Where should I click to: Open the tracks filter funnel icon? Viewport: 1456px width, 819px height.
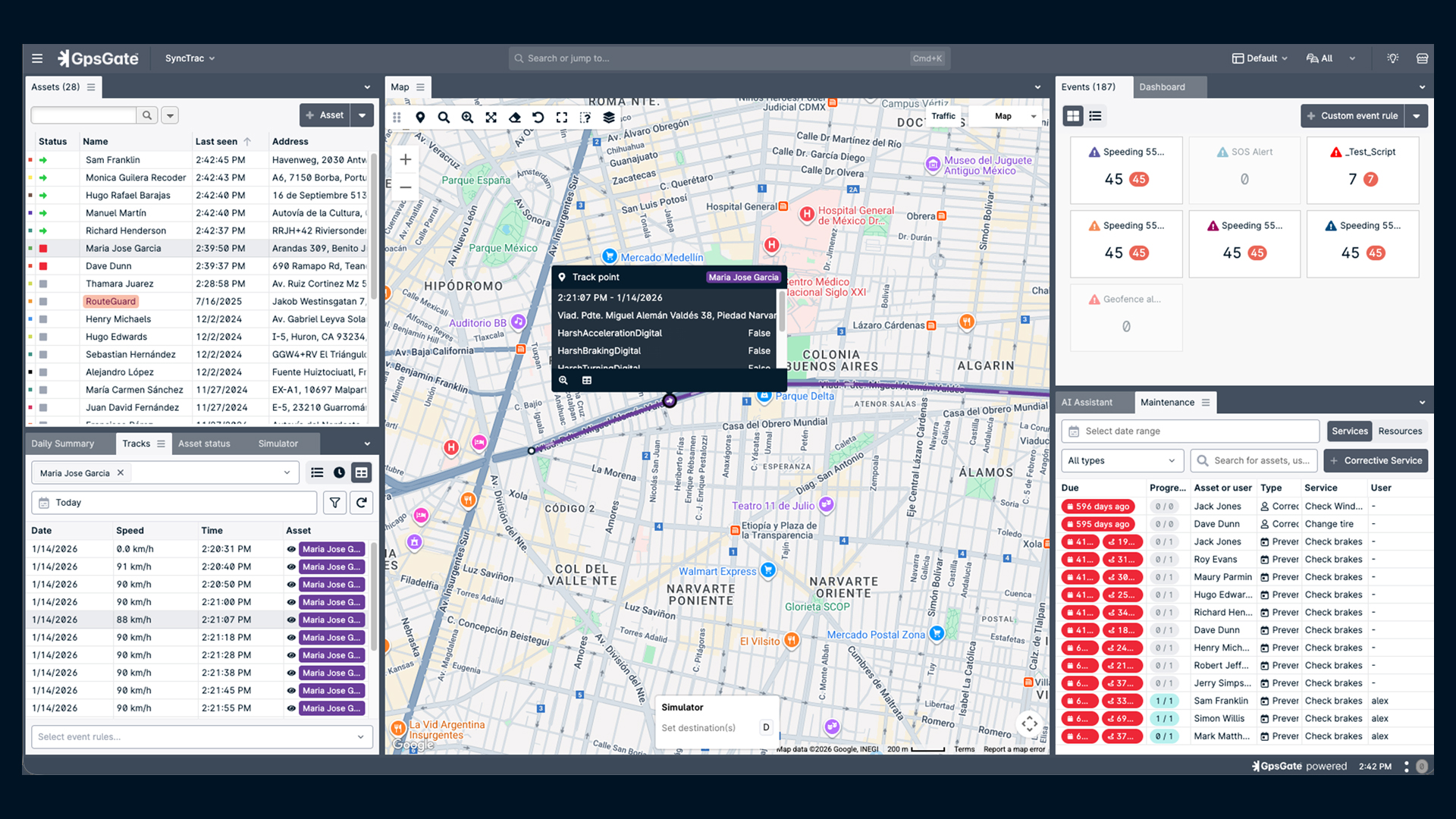334,502
